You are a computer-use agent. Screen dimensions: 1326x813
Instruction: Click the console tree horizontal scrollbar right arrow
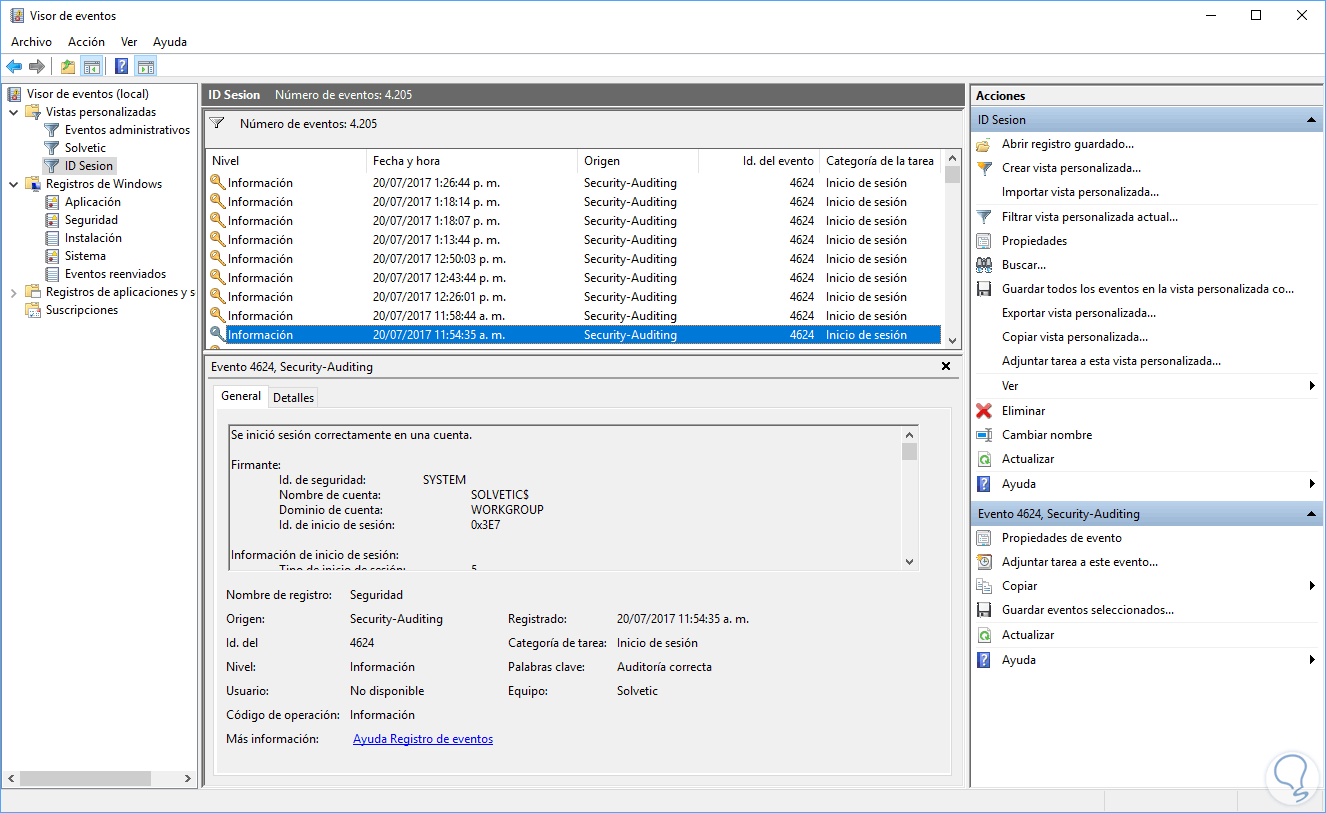point(188,778)
